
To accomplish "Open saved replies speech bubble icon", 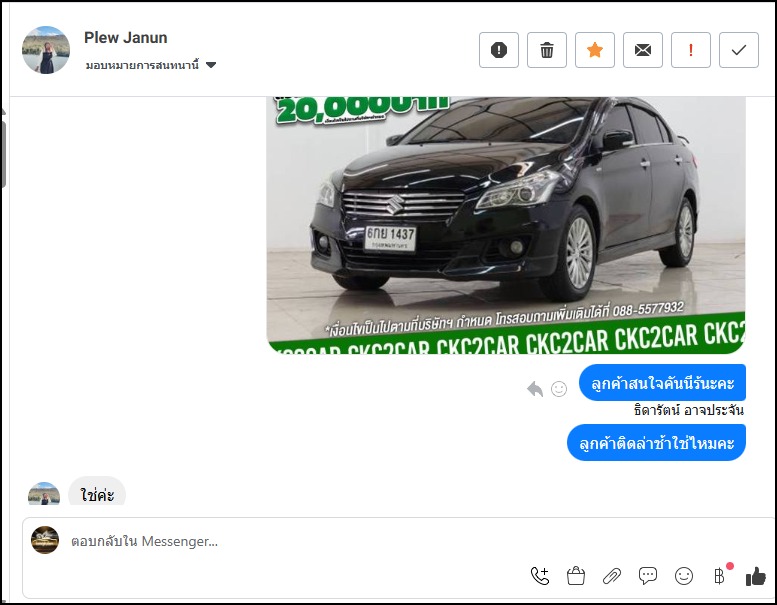I will point(648,576).
